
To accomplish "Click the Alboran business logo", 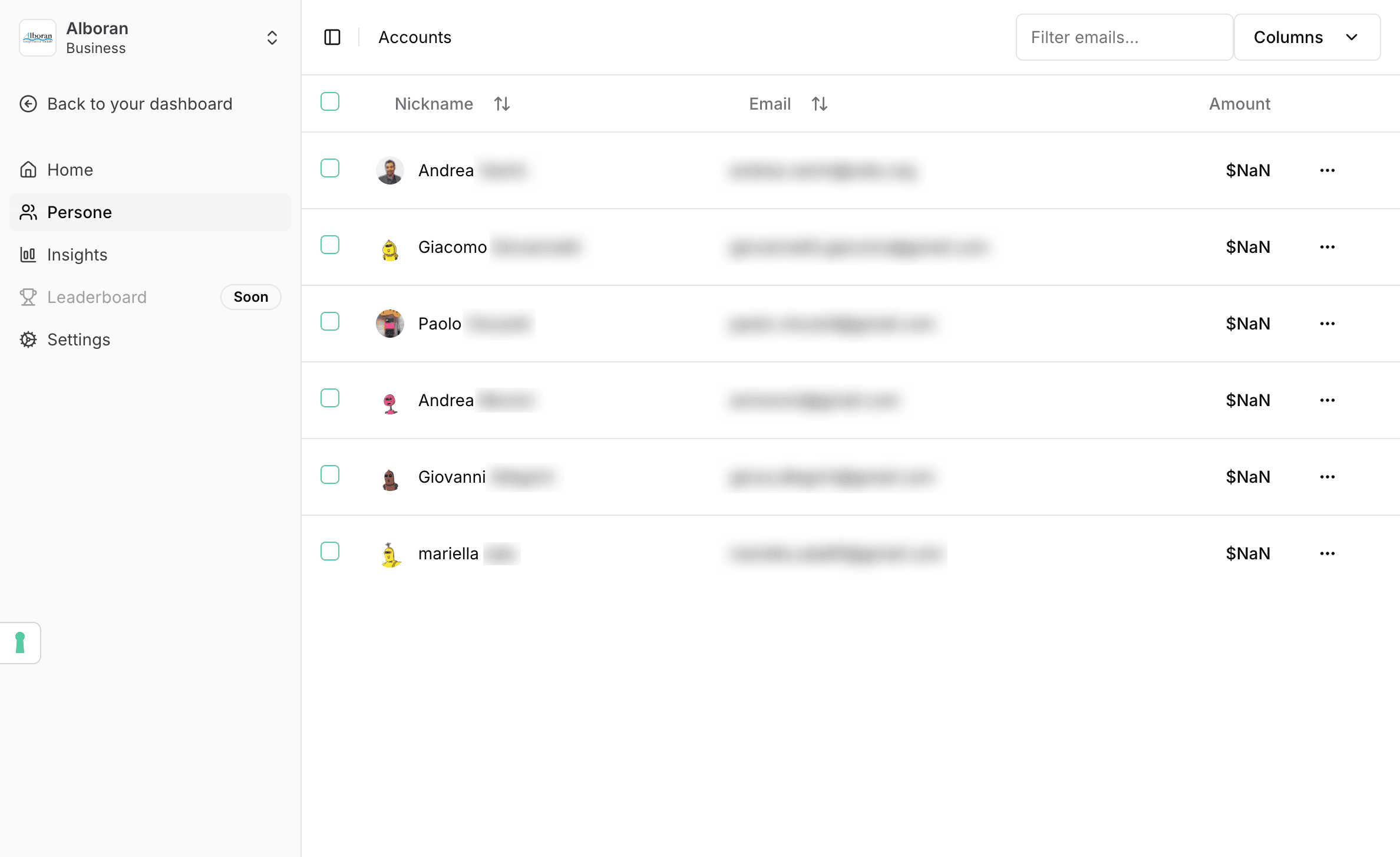I will pyautogui.click(x=38, y=38).
